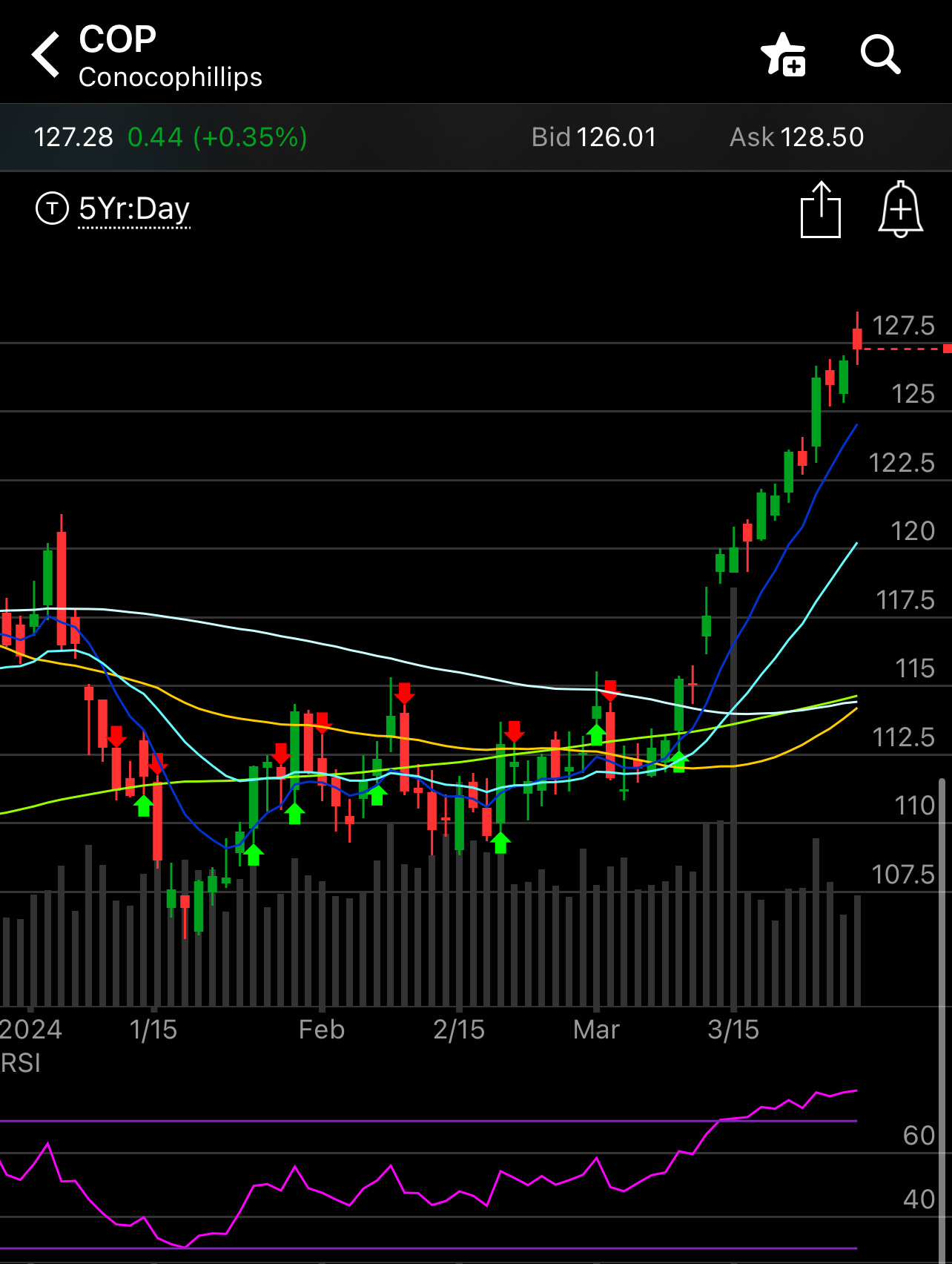Tap the RSI 40 level label

[x=919, y=1199]
